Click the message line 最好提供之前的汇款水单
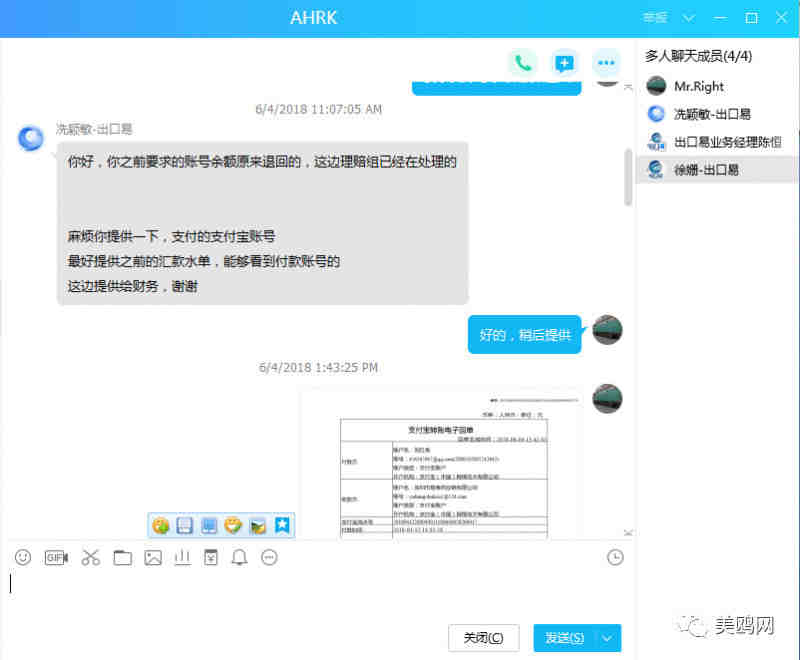Image resolution: width=800 pixels, height=660 pixels. tap(204, 261)
